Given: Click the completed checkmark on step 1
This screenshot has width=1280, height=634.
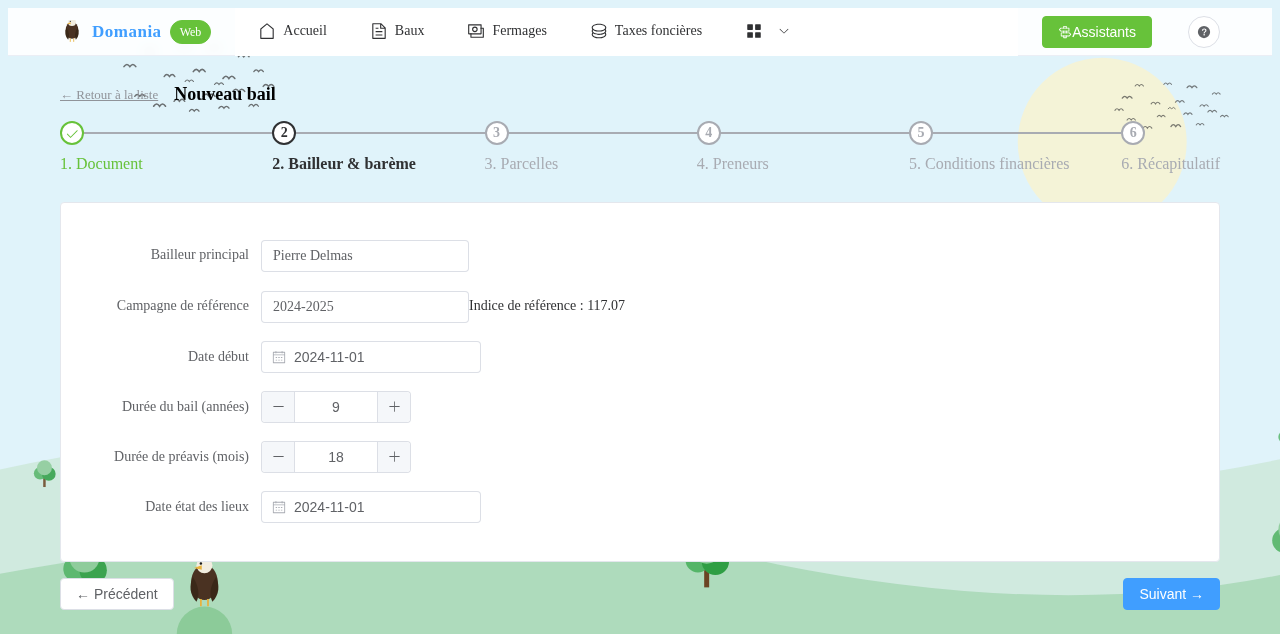Looking at the screenshot, I should (x=72, y=133).
